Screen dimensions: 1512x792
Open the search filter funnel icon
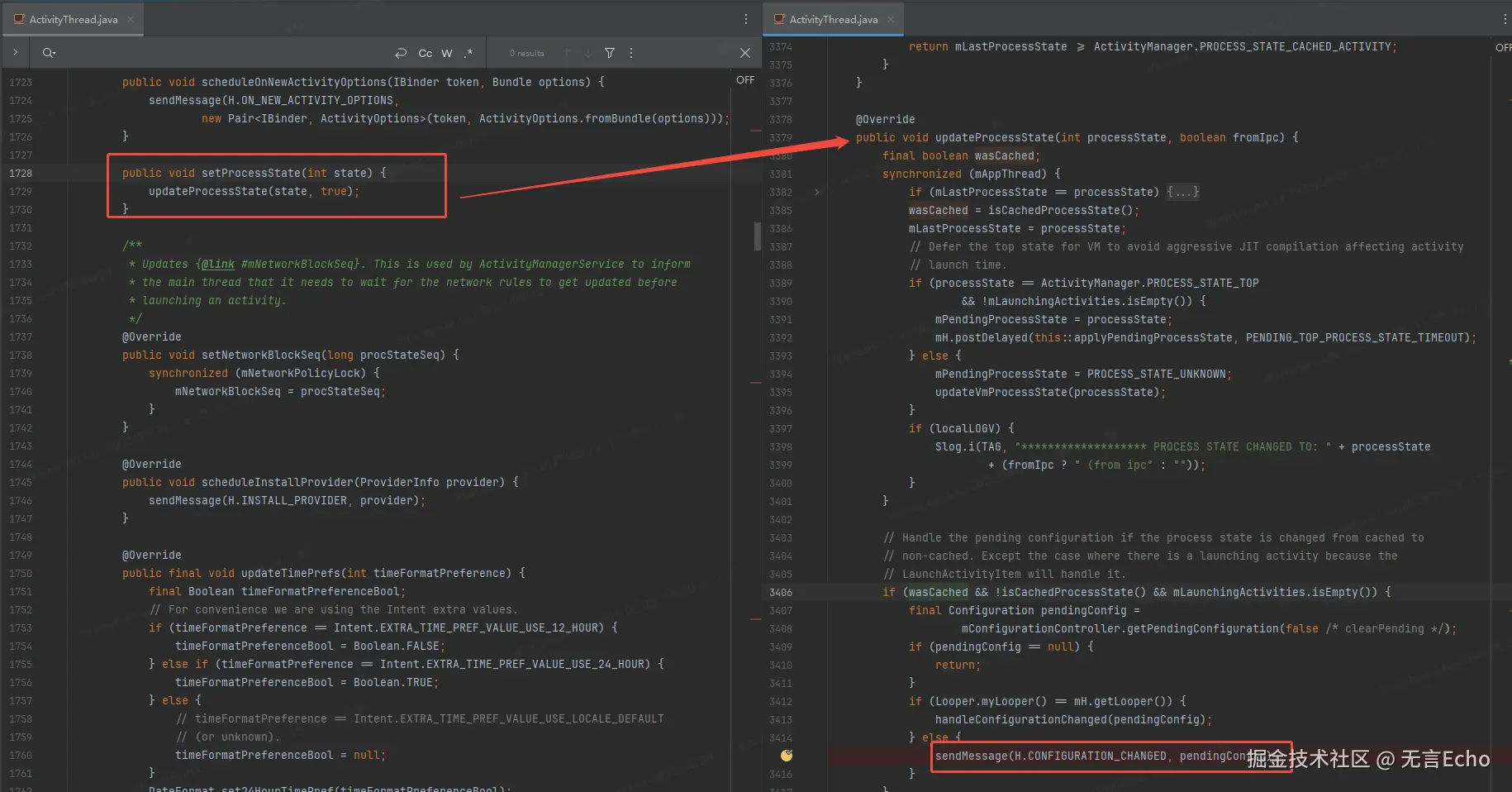coord(610,53)
